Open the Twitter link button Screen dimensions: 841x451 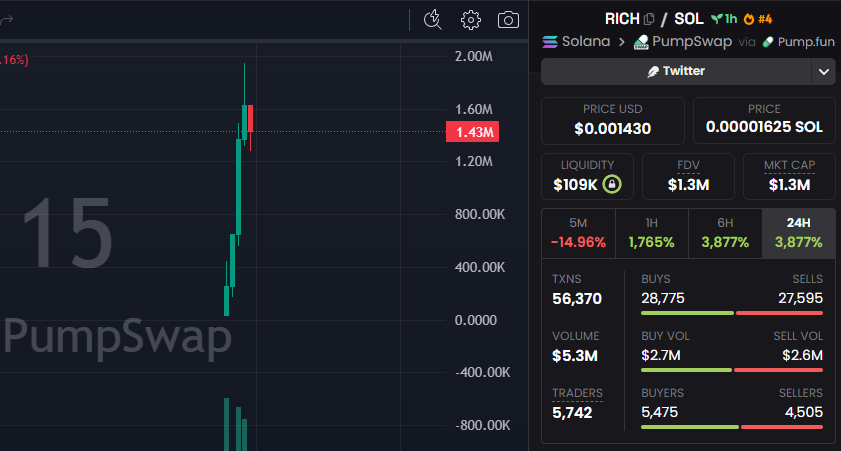click(676, 71)
